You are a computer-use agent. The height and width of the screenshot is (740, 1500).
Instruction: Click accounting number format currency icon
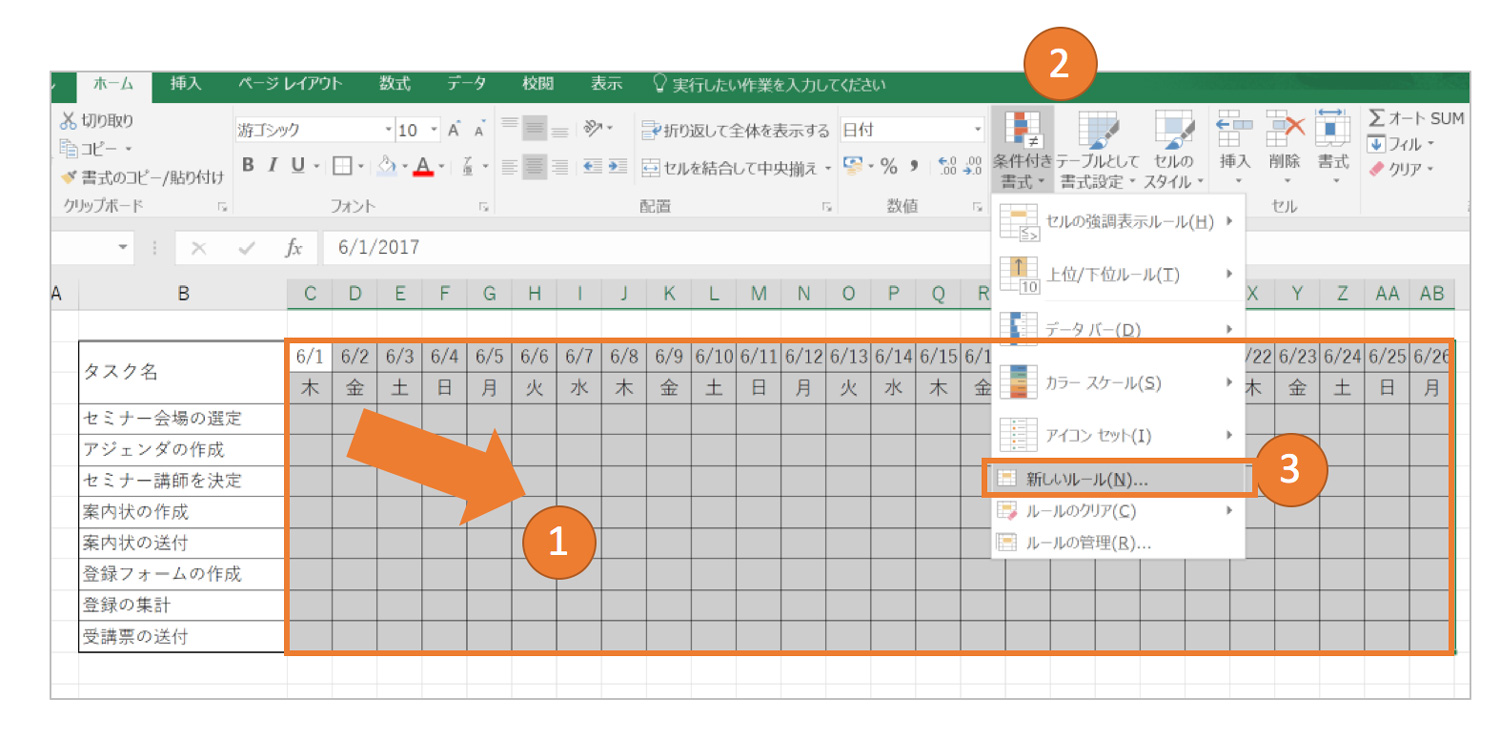pos(853,166)
